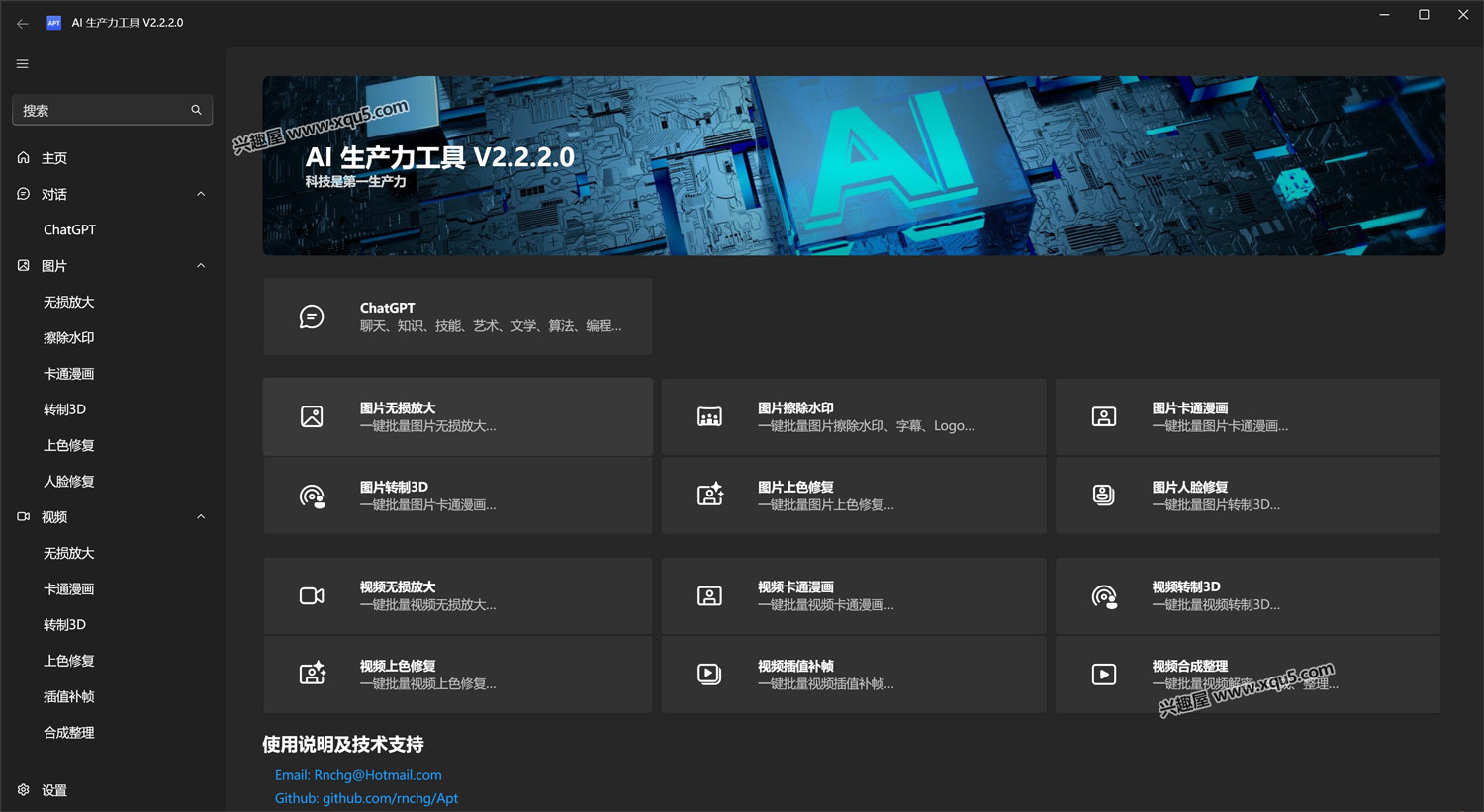
Task: Click the picture icon beside 图片 in sidebar
Action: 24,266
